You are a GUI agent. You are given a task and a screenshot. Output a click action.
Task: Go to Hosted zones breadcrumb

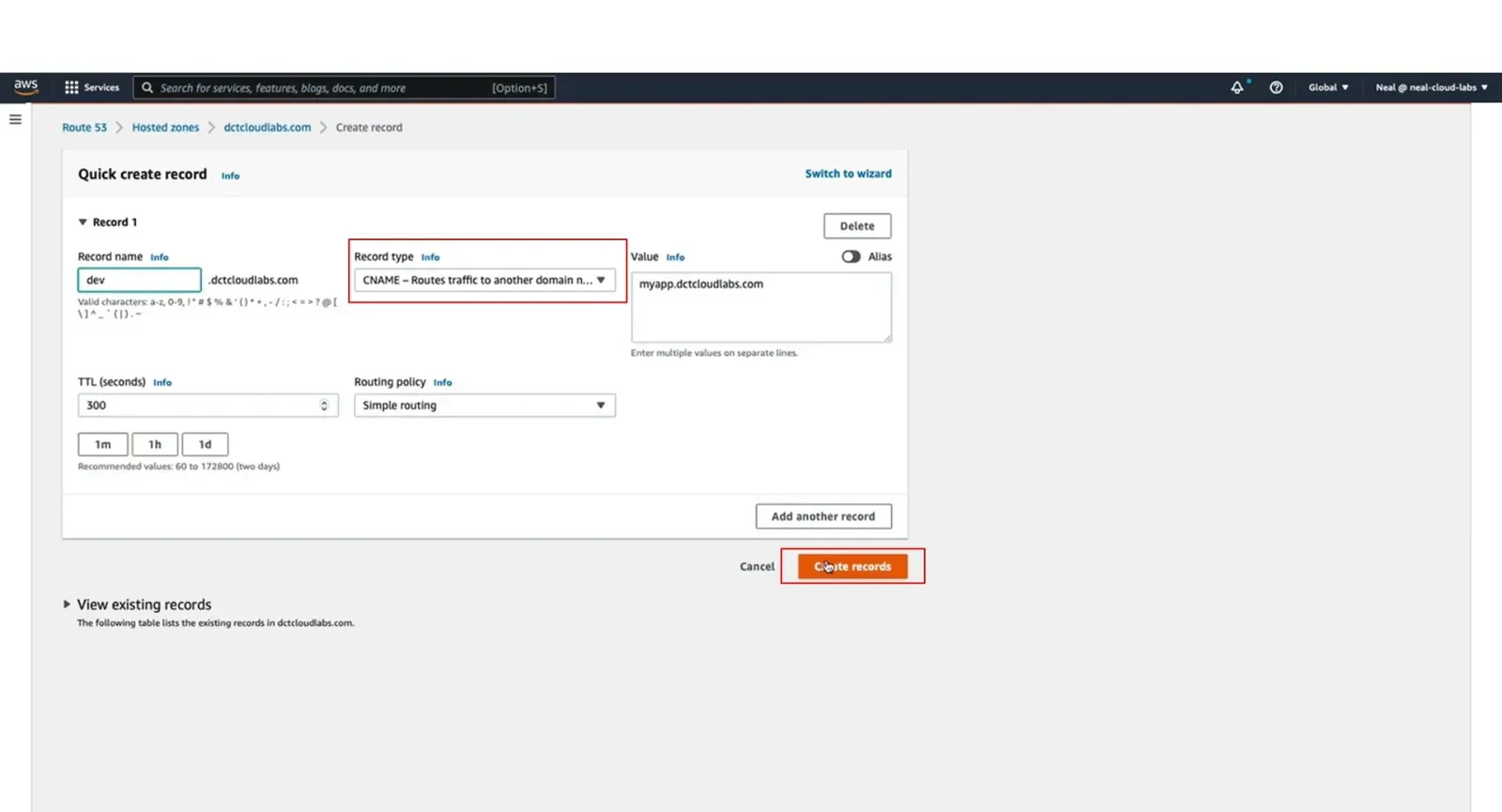pyautogui.click(x=165, y=128)
